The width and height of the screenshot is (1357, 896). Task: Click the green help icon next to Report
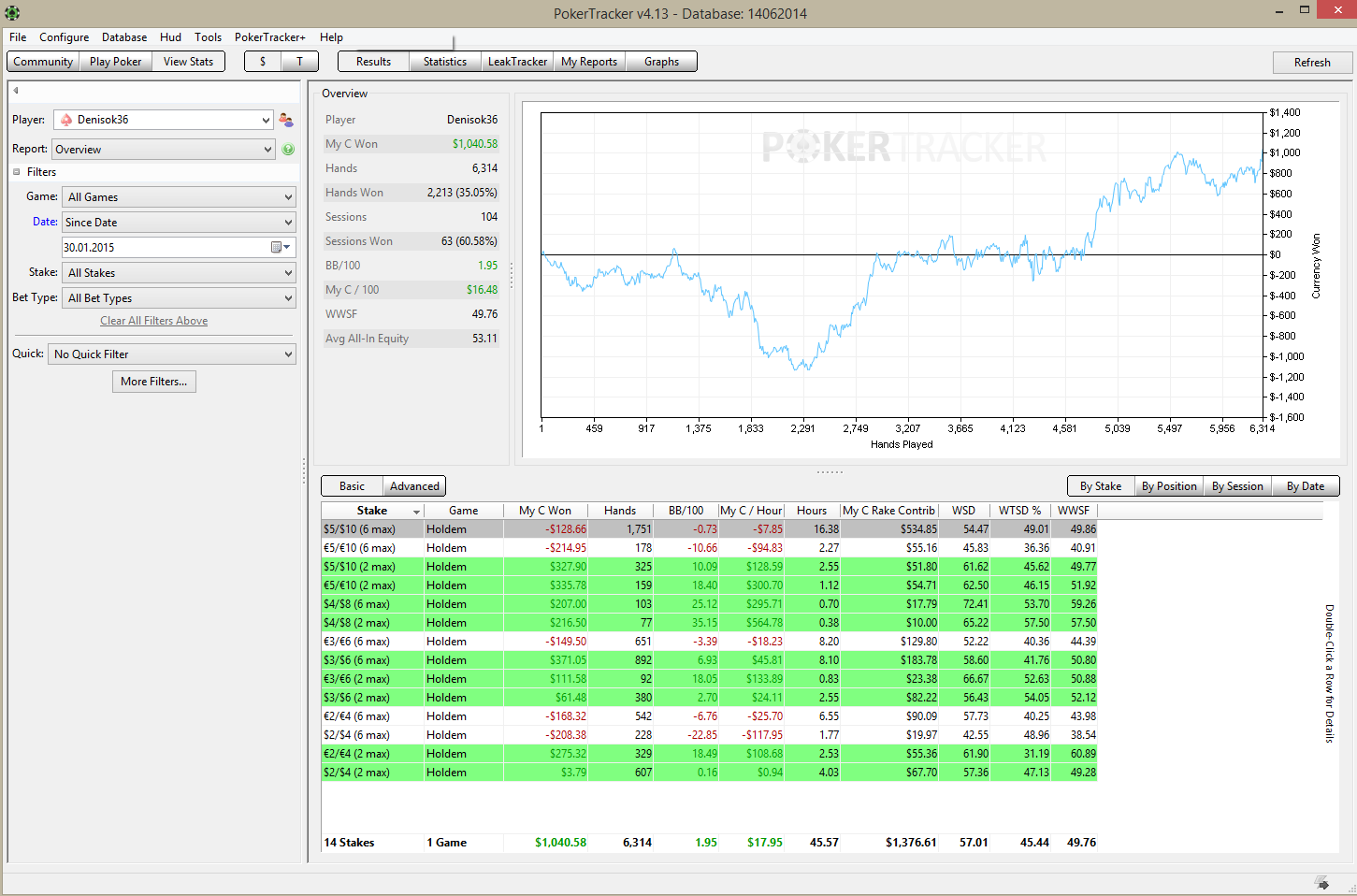[x=288, y=150]
